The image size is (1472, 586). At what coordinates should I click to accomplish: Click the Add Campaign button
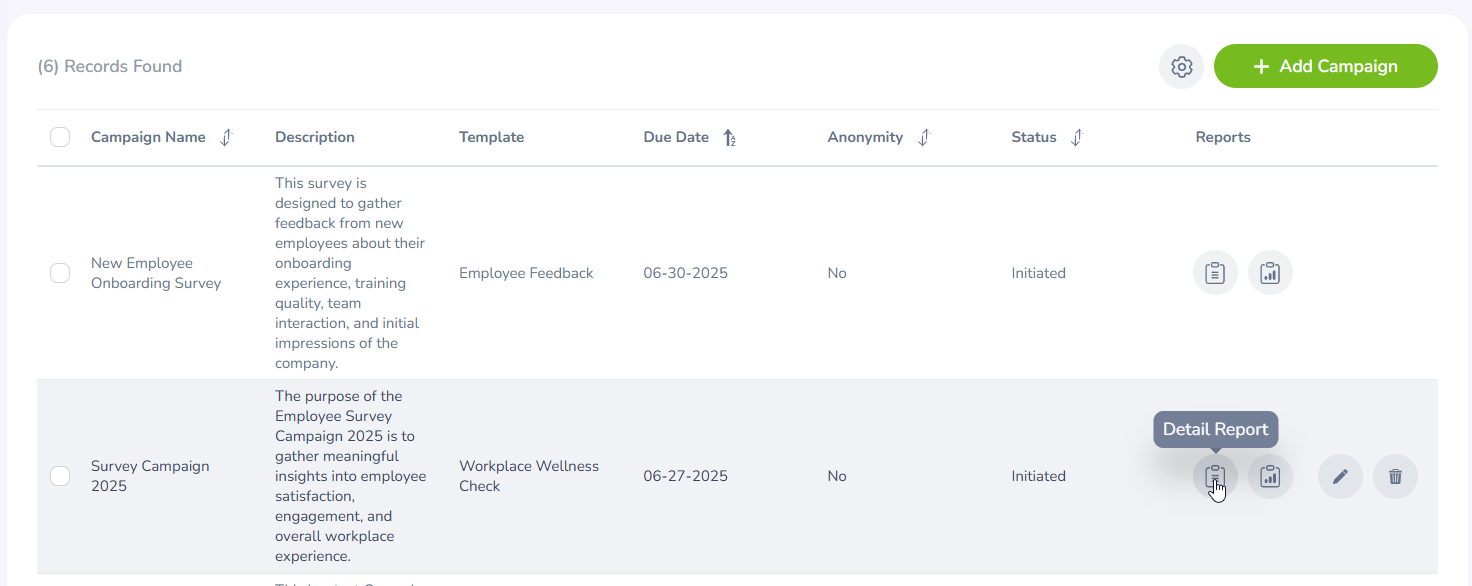[1325, 67]
